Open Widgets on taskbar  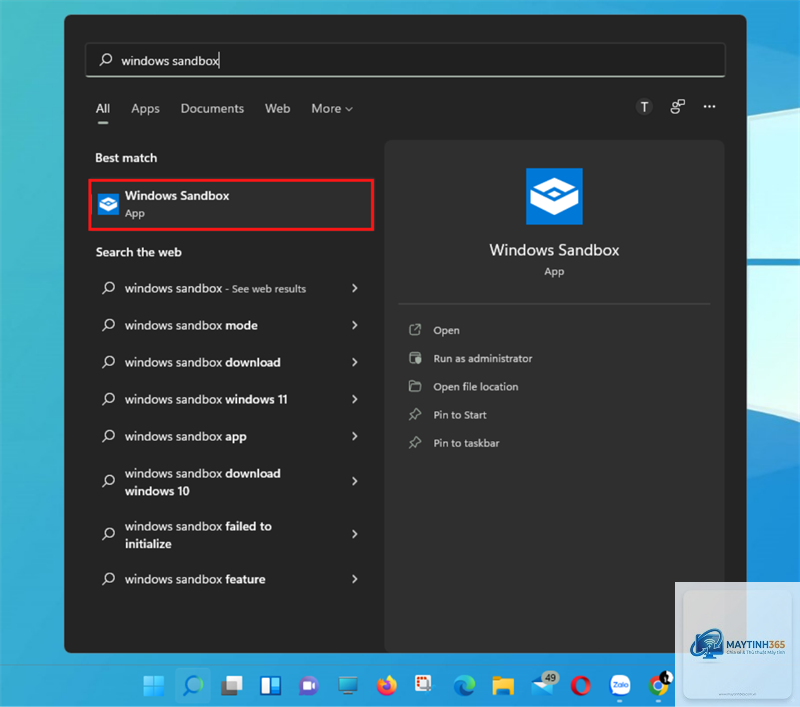point(270,686)
